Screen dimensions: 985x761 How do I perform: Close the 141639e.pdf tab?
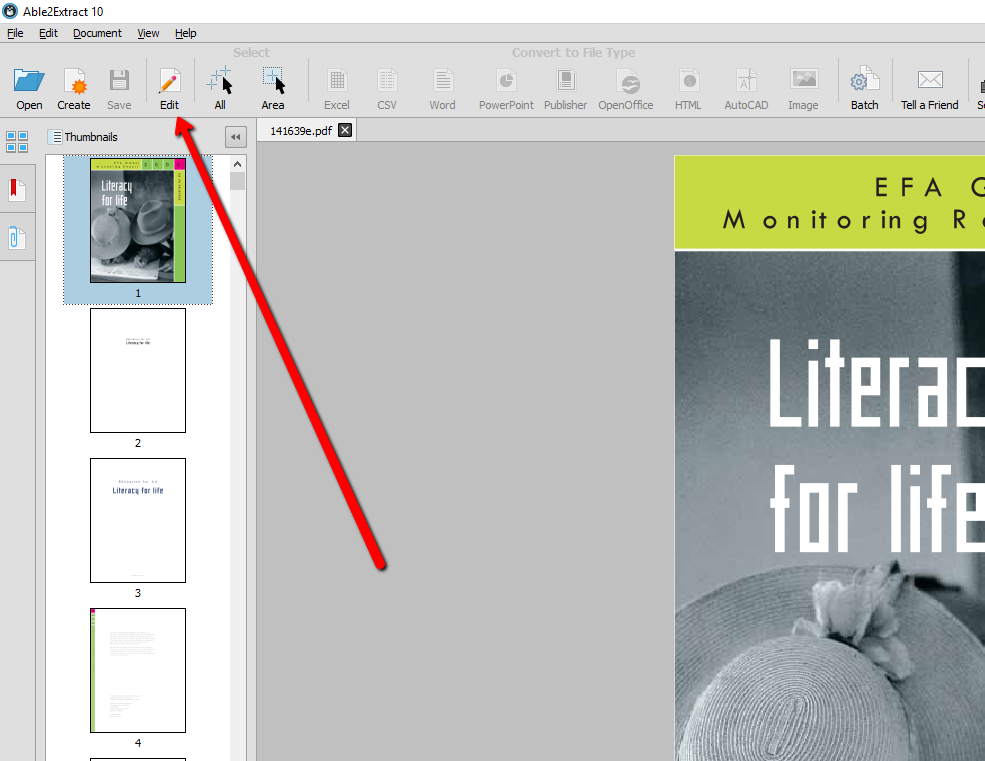click(x=345, y=130)
